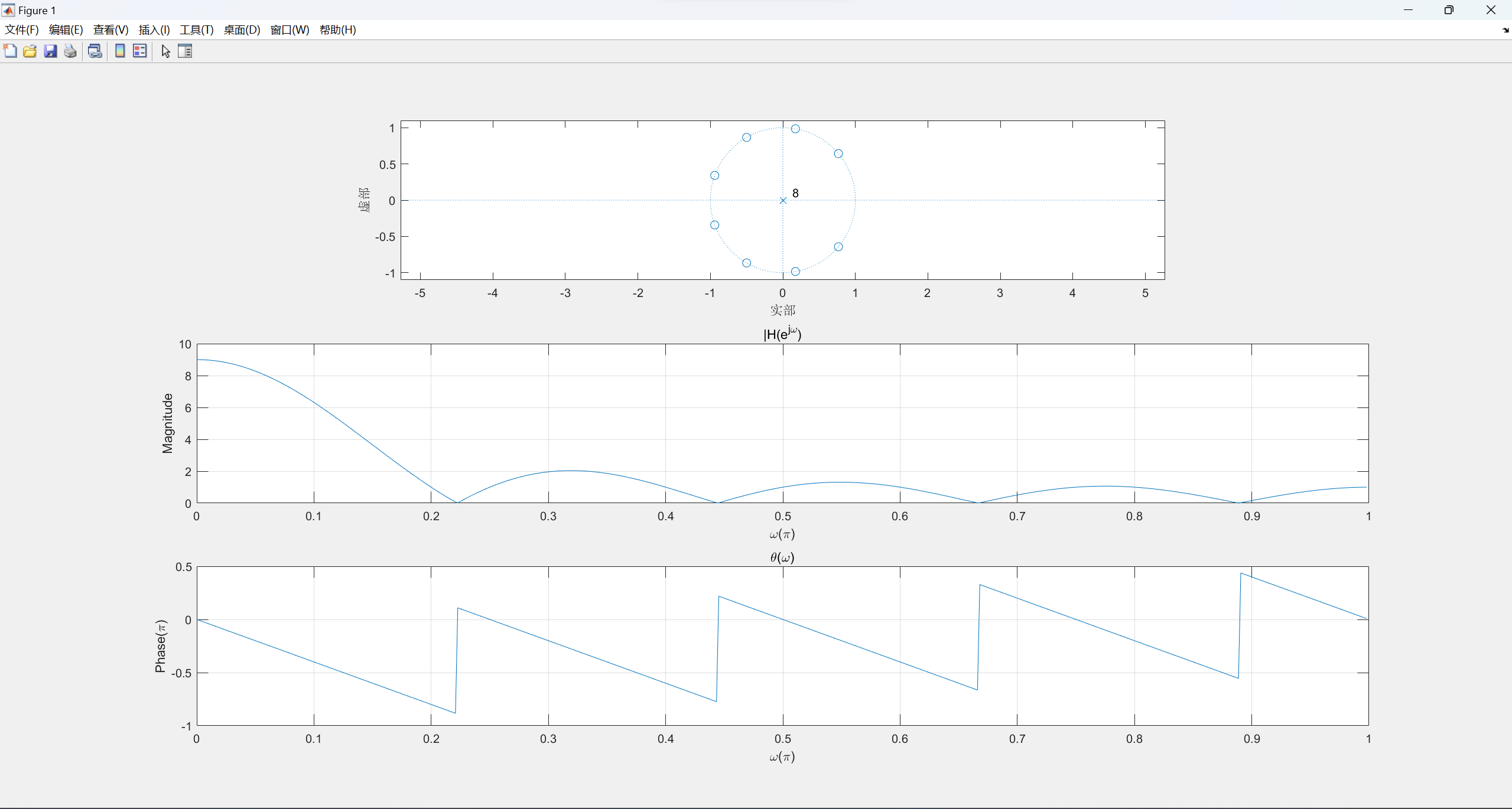The height and width of the screenshot is (809, 1512).
Task: Open the 文件(F) menu
Action: pos(22,30)
